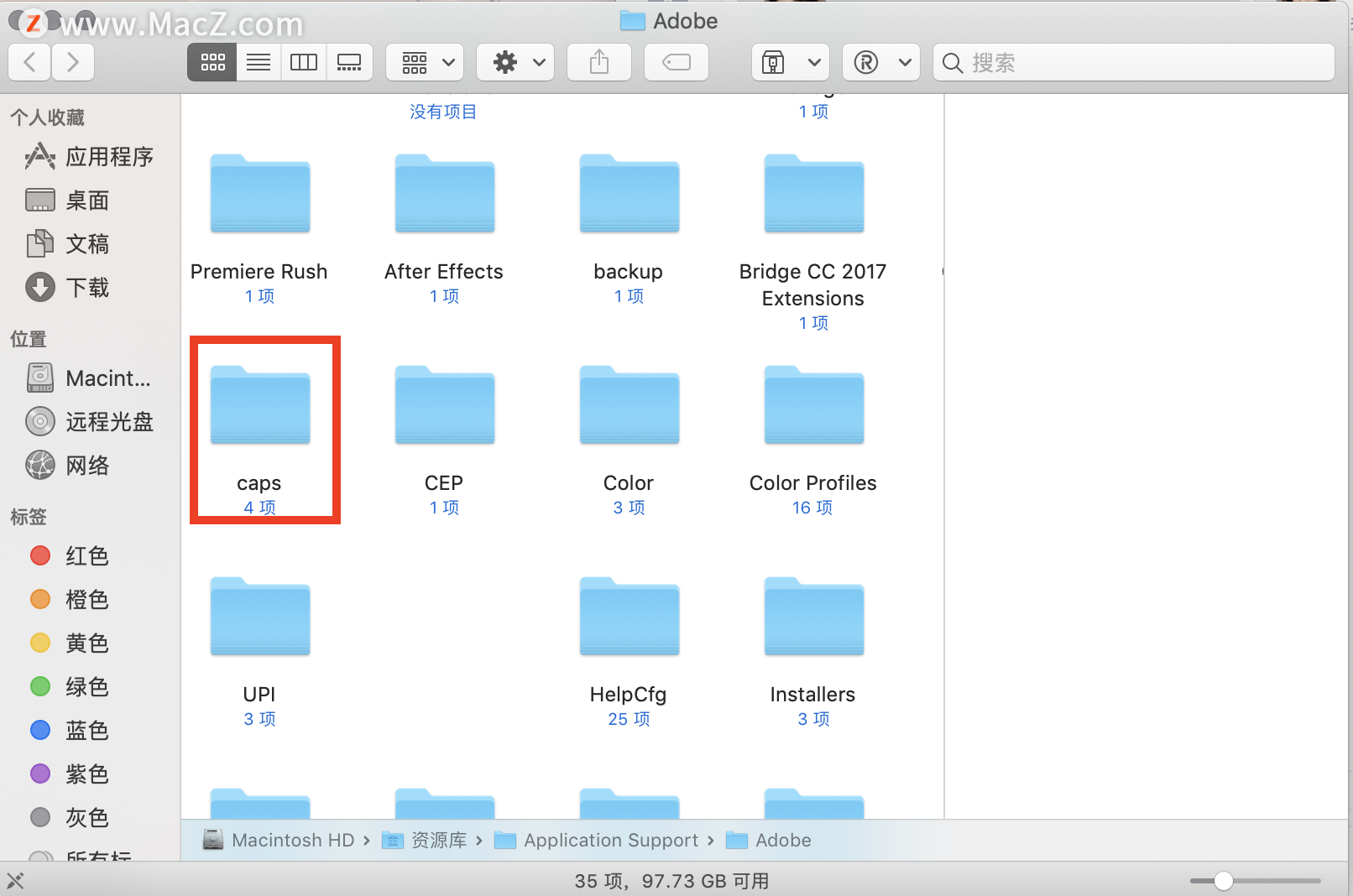Select the red tag (红色)

coord(69,556)
